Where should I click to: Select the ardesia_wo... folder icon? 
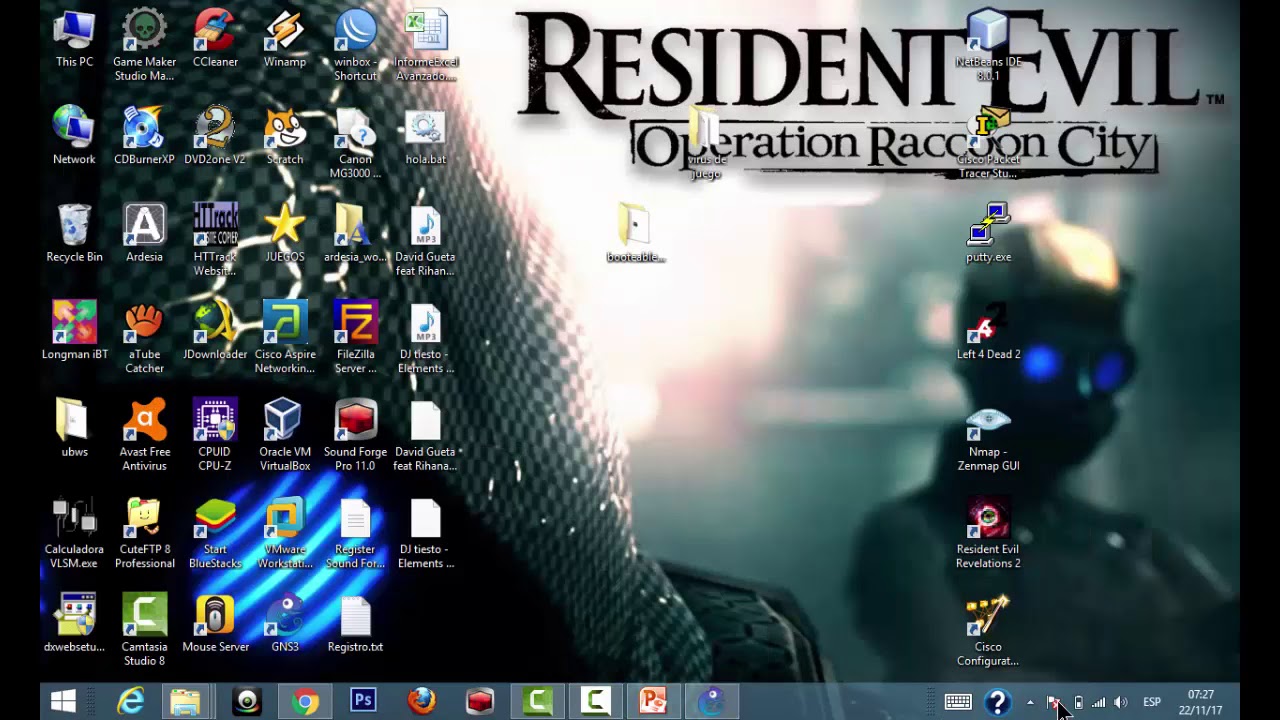[356, 234]
